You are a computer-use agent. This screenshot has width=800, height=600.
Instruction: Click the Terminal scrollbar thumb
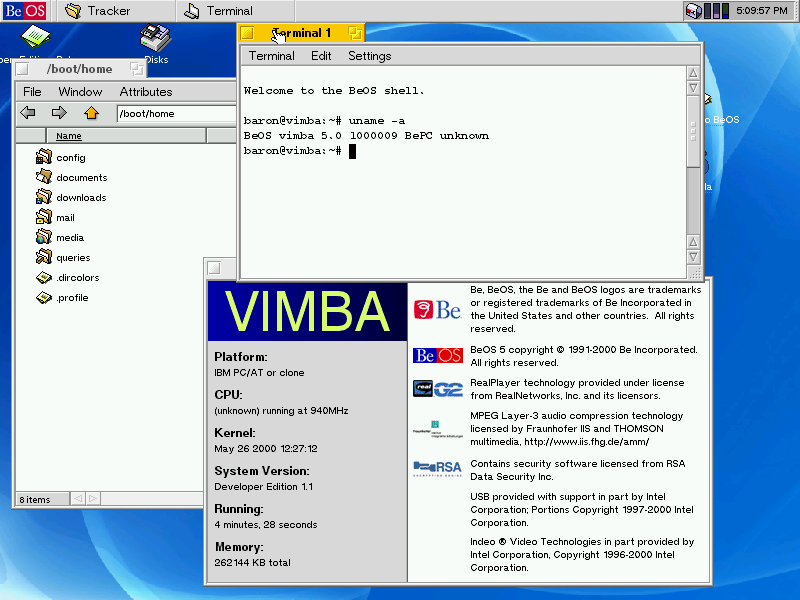693,132
